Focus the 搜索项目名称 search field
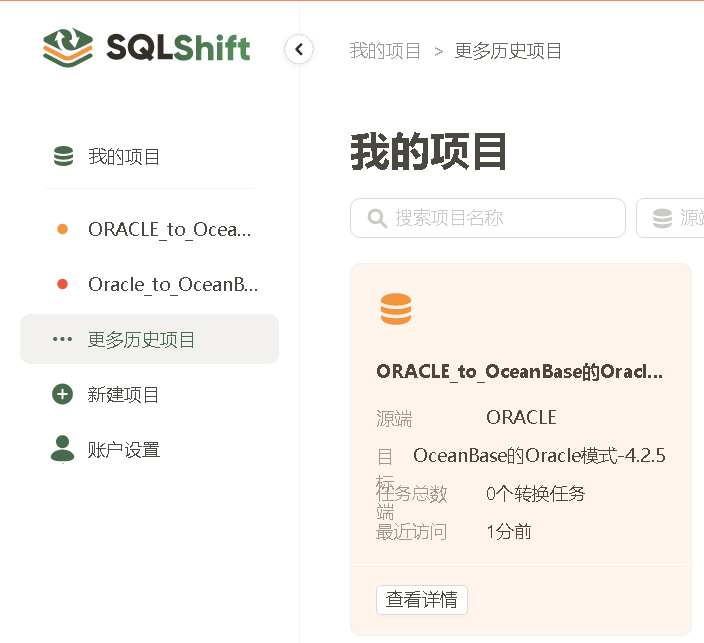Viewport: 704px width, 643px height. click(x=488, y=218)
